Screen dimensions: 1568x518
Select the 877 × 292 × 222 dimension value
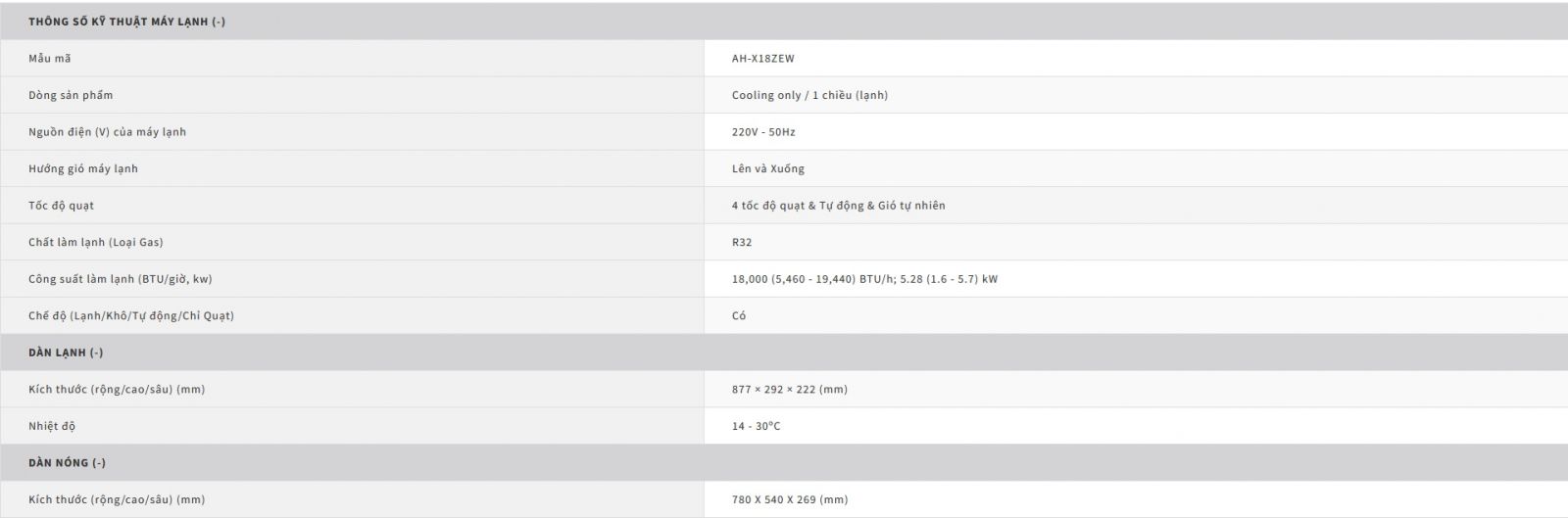coord(789,389)
